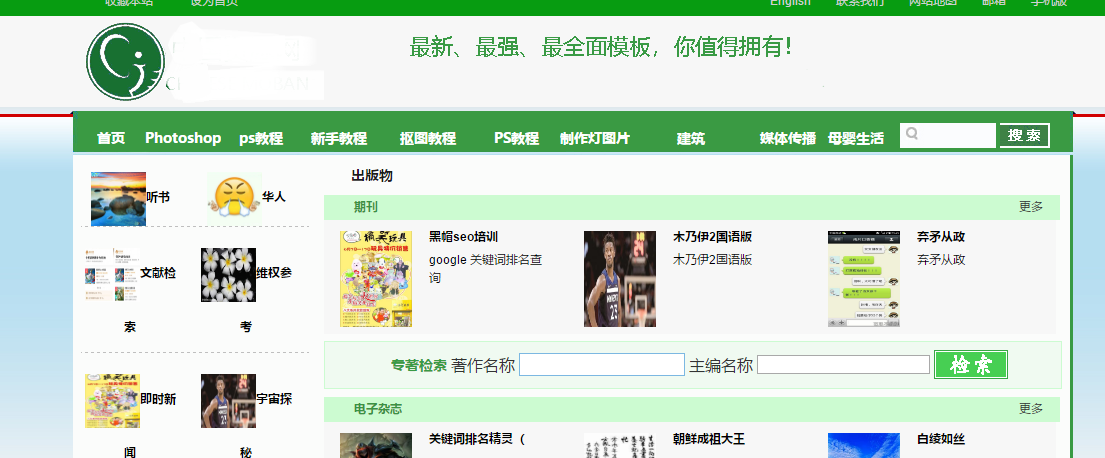The height and width of the screenshot is (458, 1105).
Task: Open the 木乃伊2国语版 basketball player thumbnail
Action: pos(620,279)
